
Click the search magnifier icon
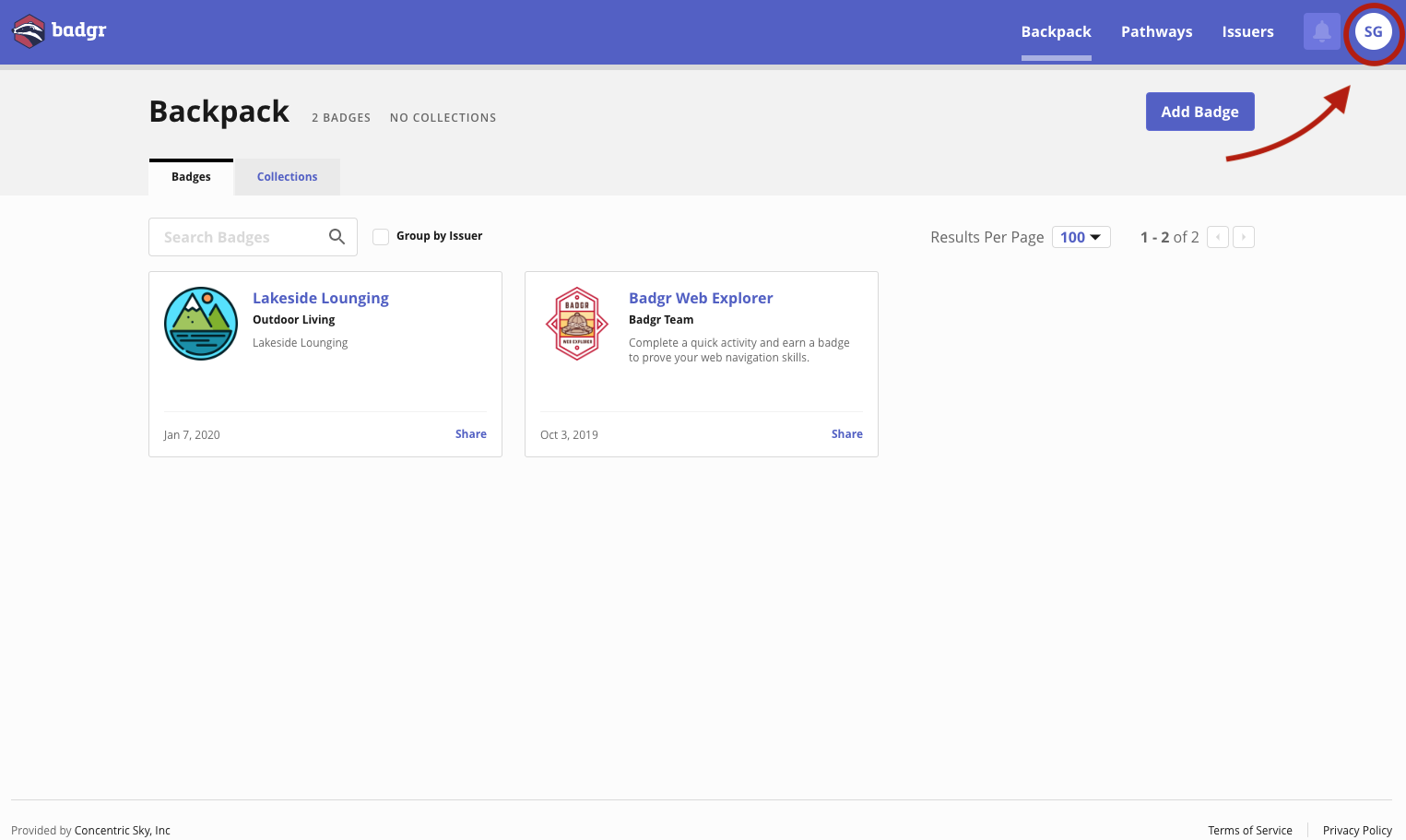[337, 237]
